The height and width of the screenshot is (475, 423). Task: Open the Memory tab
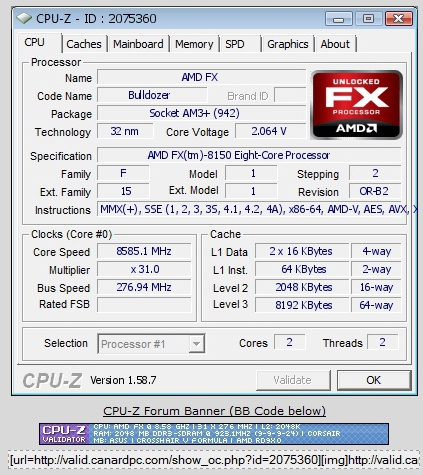pos(194,44)
